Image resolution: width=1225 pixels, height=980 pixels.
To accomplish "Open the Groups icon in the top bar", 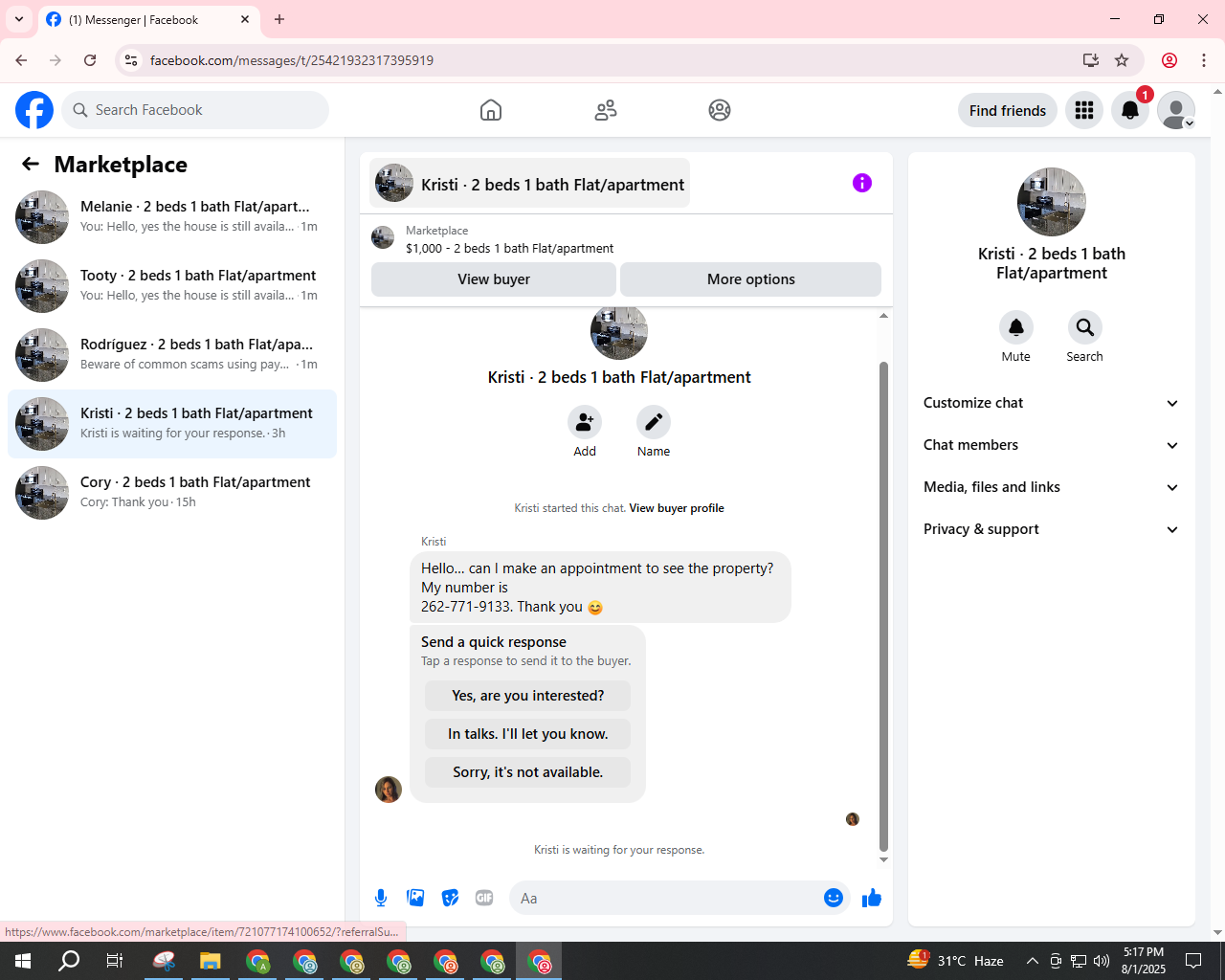I will [x=720, y=110].
